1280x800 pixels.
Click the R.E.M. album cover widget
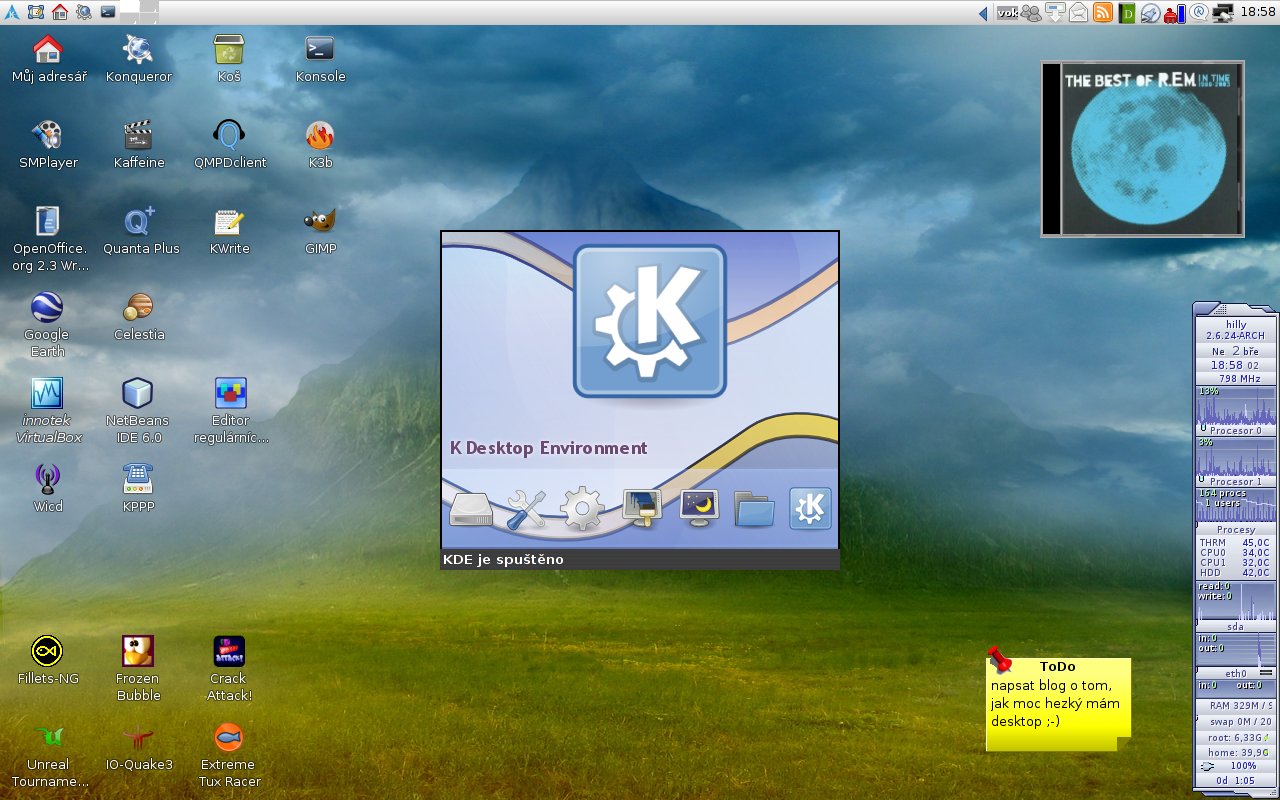click(1142, 149)
